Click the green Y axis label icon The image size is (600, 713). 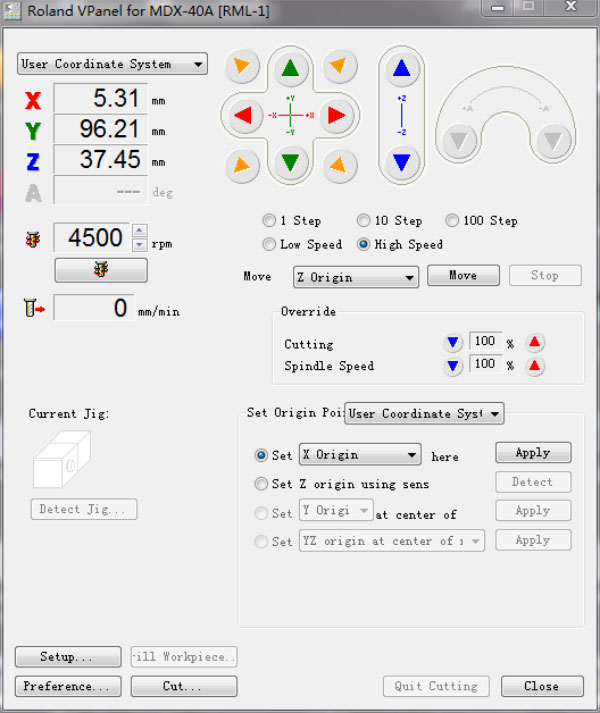33,131
